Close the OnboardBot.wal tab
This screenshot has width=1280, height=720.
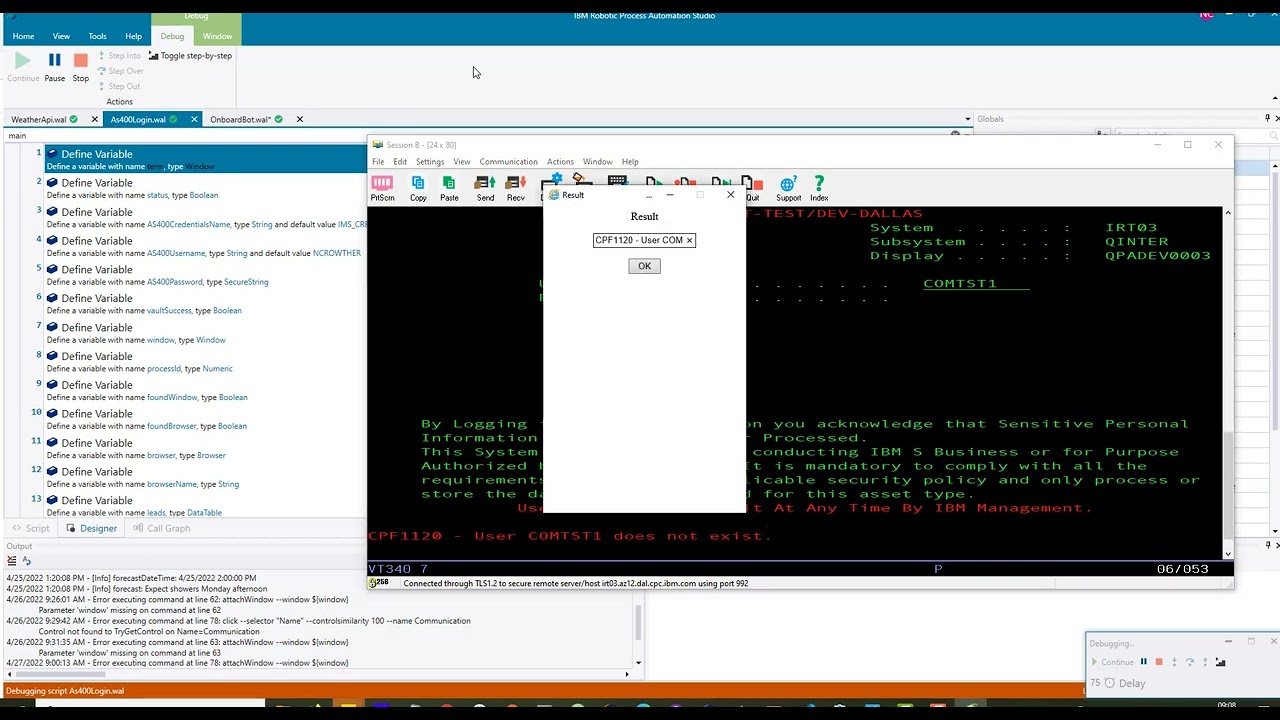click(x=299, y=119)
